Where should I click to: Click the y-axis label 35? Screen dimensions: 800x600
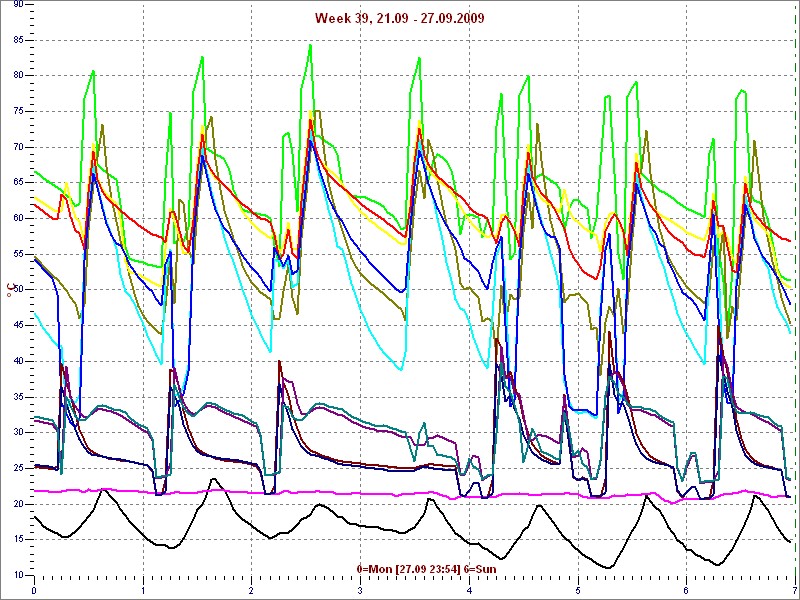(x=17, y=397)
